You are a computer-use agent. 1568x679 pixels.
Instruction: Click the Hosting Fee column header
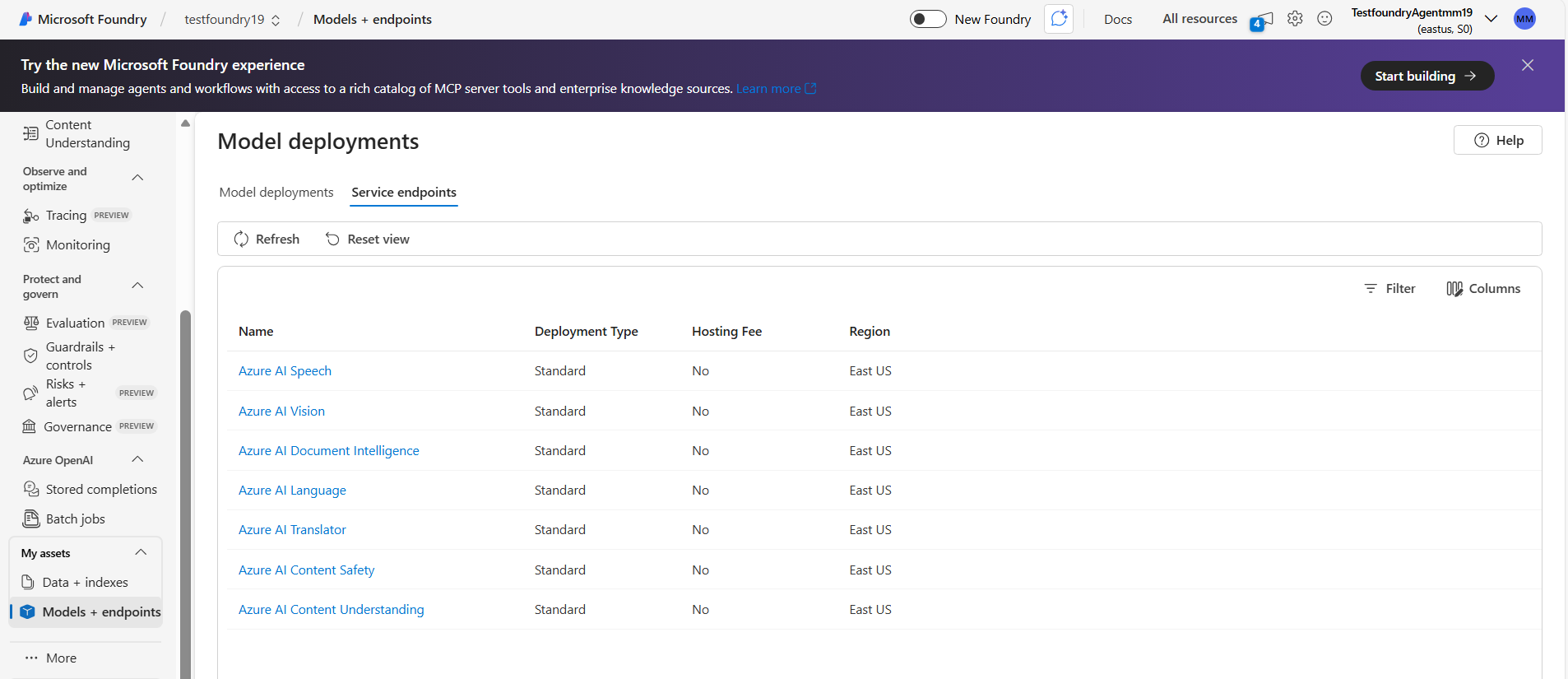tap(726, 331)
